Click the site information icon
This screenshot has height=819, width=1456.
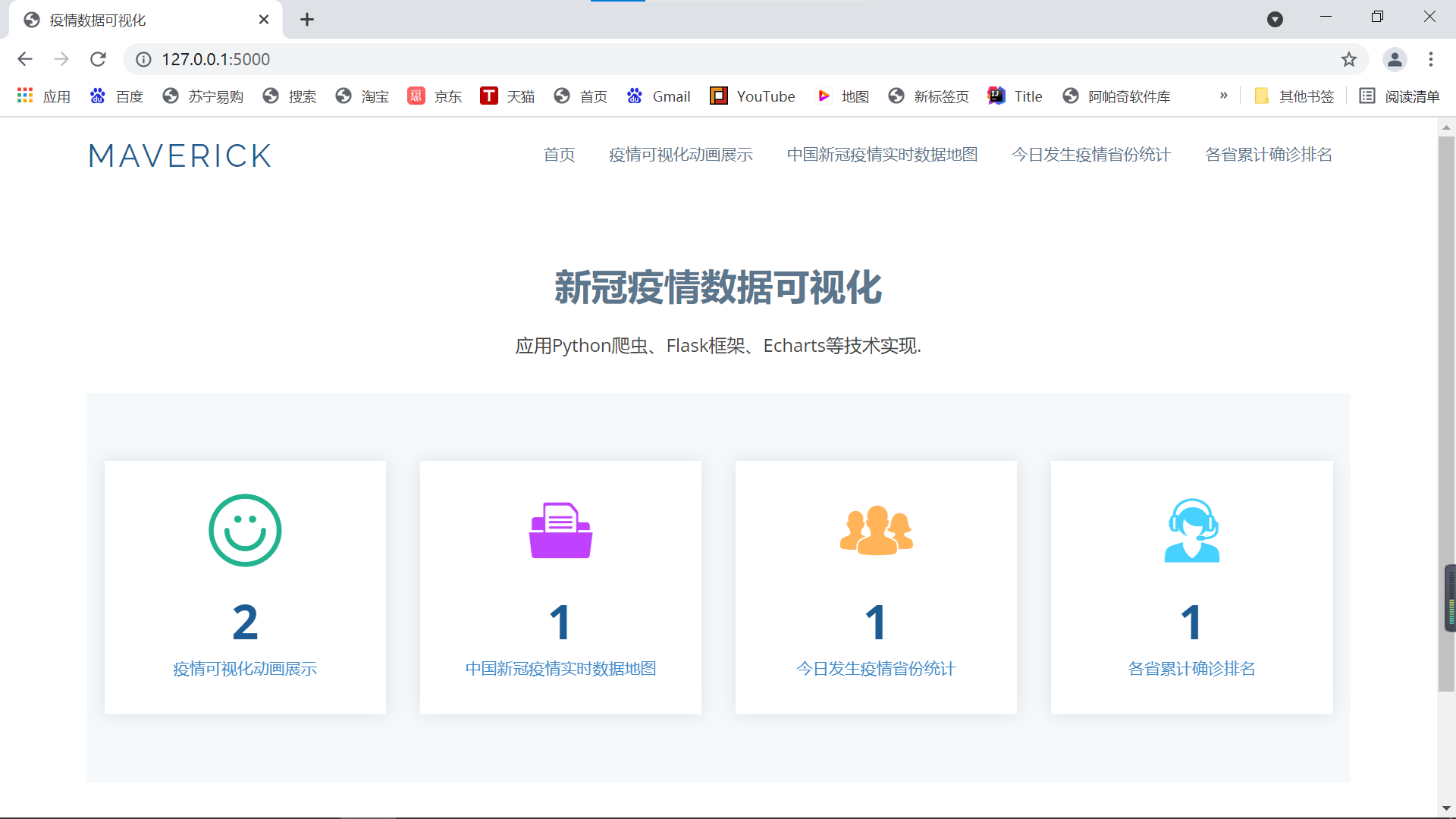(x=143, y=59)
